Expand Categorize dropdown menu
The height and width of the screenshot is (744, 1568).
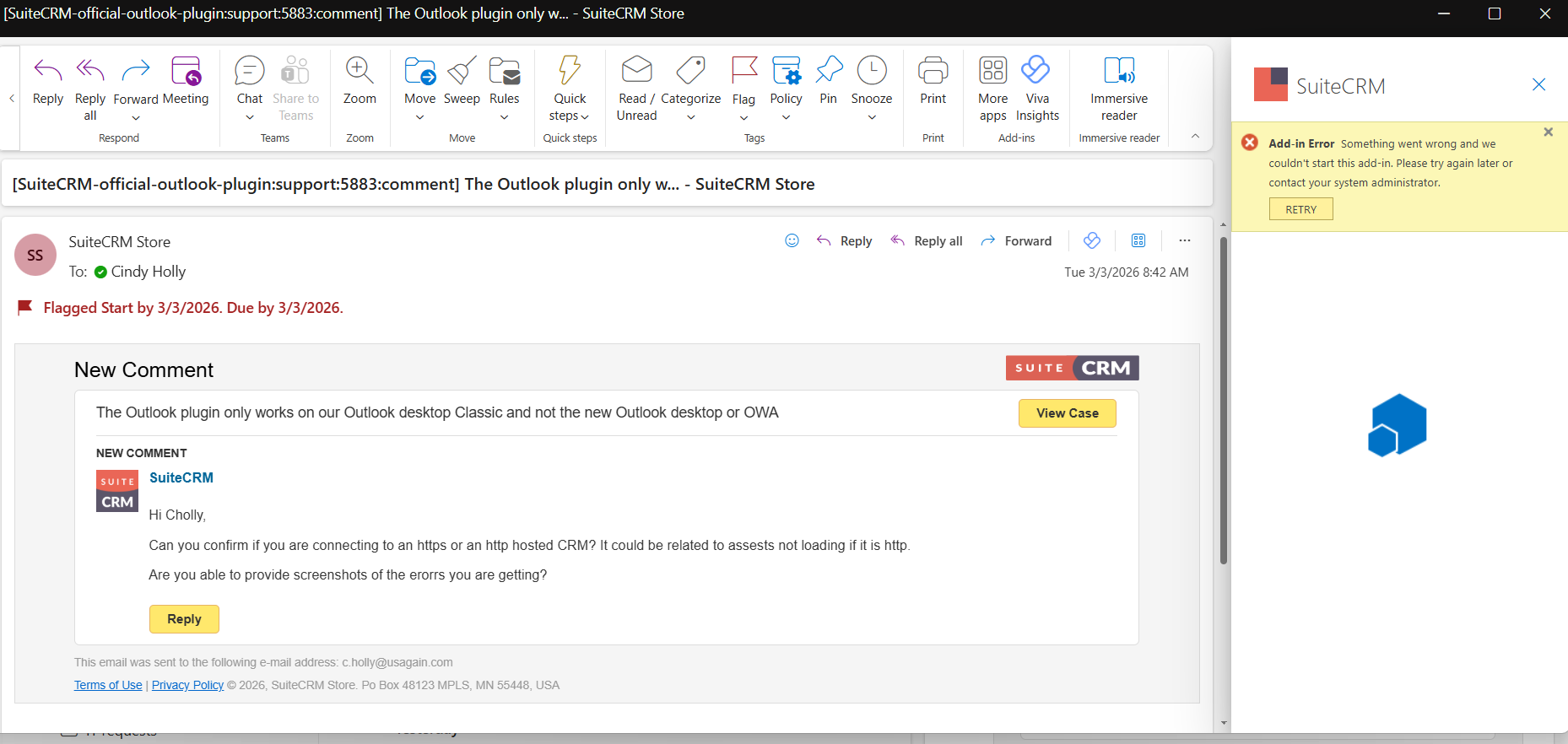pyautogui.click(x=690, y=117)
